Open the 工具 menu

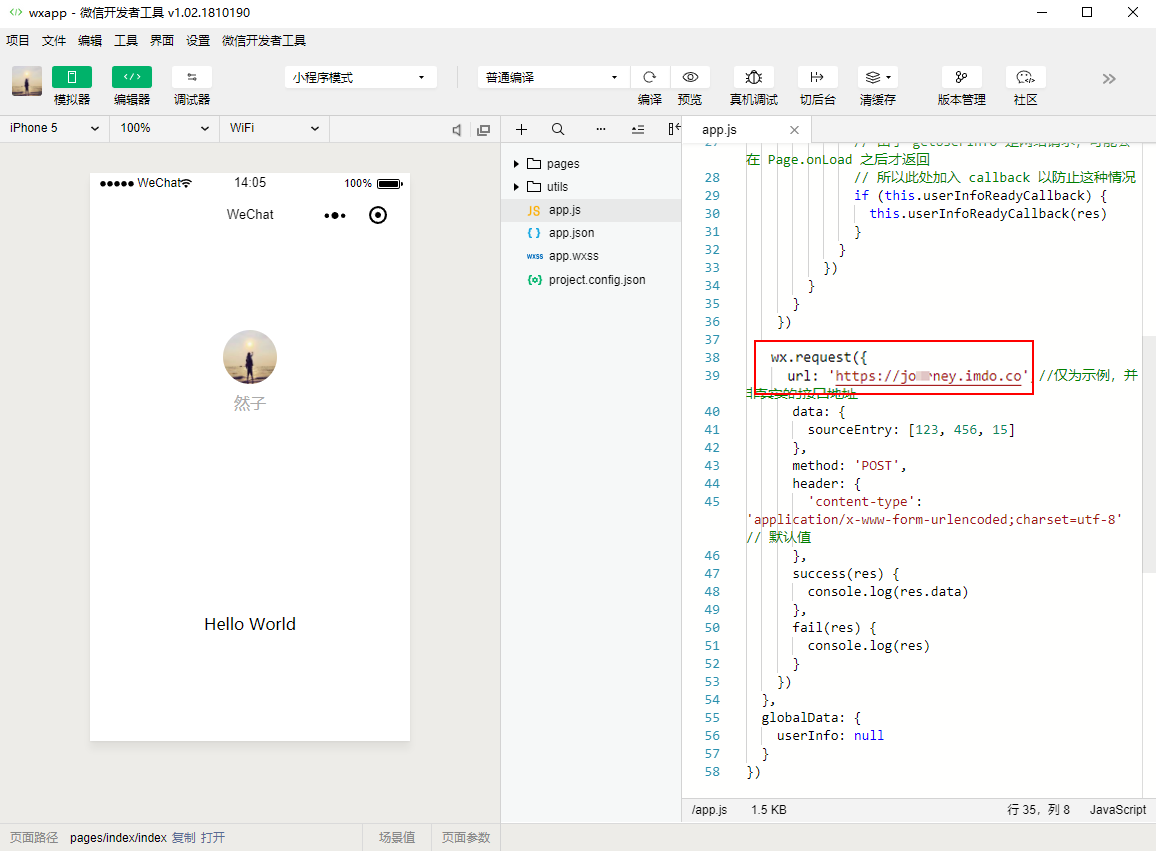pos(126,41)
